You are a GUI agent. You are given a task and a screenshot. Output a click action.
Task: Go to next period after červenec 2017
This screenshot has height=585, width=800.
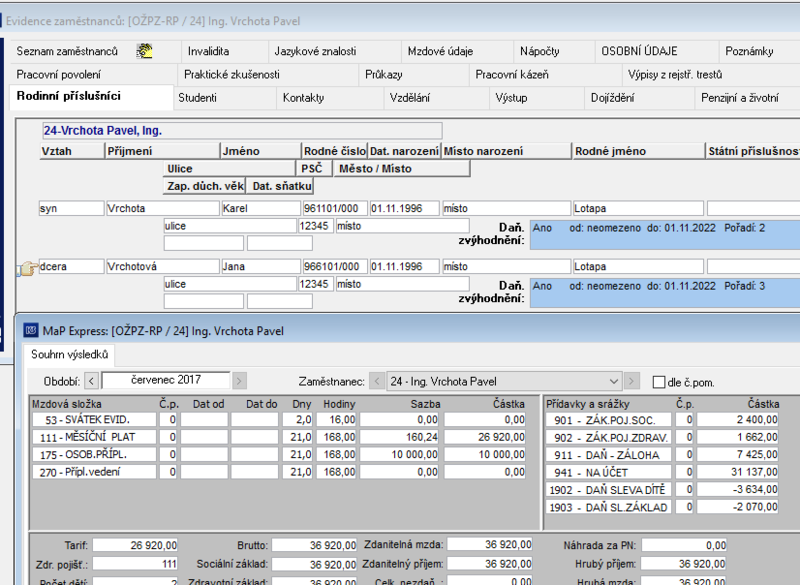(239, 381)
